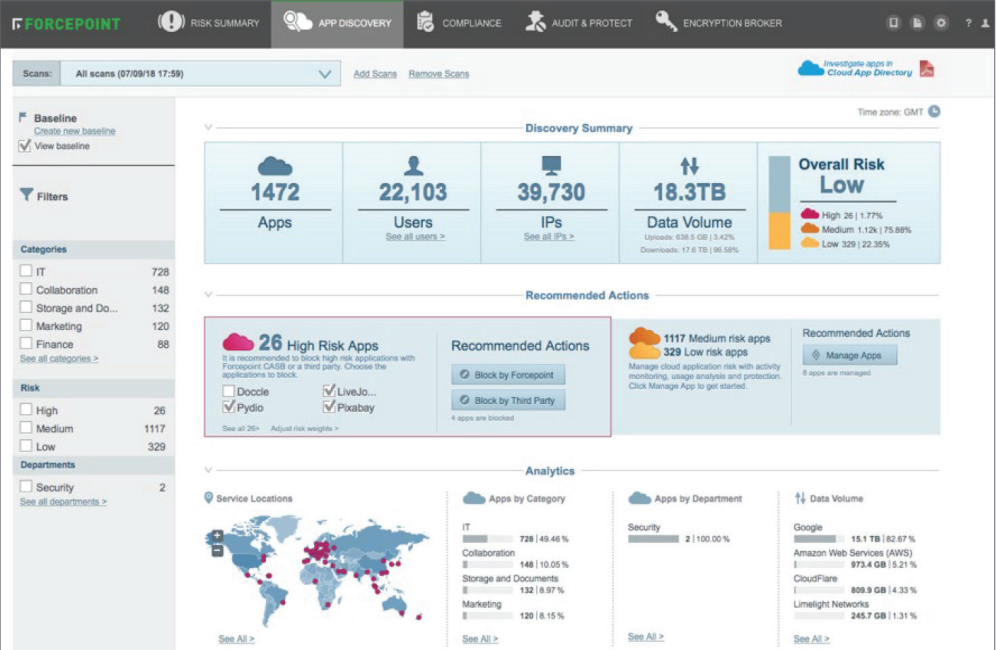
Task: Click the device icon in top bar
Action: 893,23
